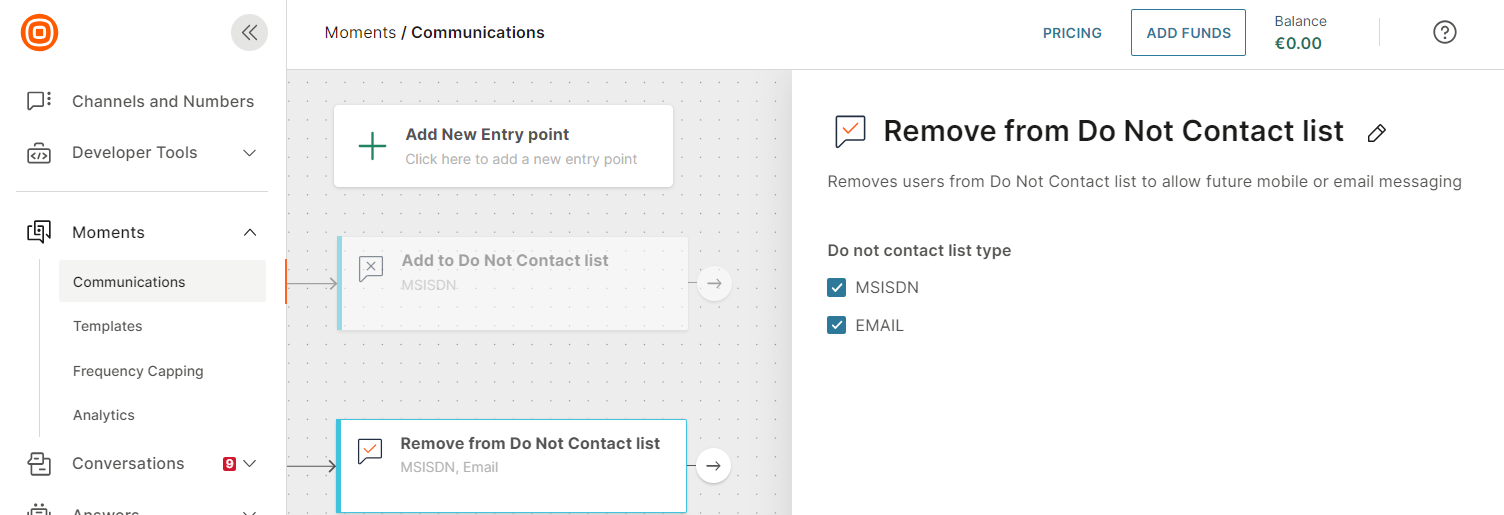Open the help question mark icon

[x=1444, y=32]
